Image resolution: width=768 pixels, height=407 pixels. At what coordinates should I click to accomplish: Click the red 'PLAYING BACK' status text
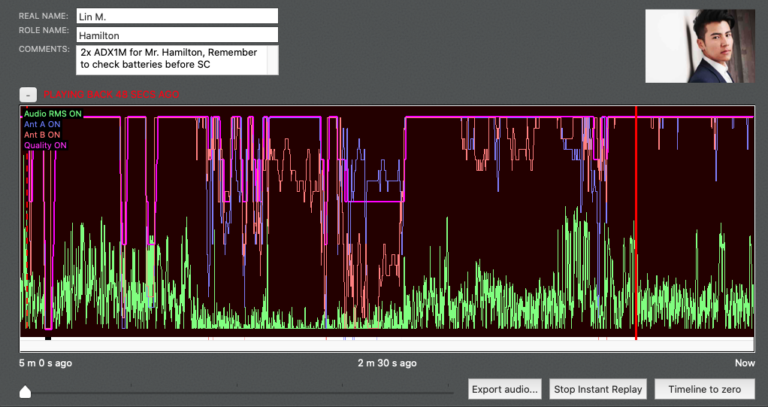point(111,94)
